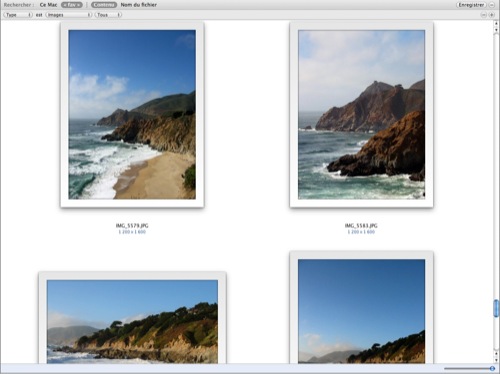This screenshot has width=500, height=374.
Task: Select the IMG_5583.JPG rocky cliffs thumbnail
Action: coord(361,115)
